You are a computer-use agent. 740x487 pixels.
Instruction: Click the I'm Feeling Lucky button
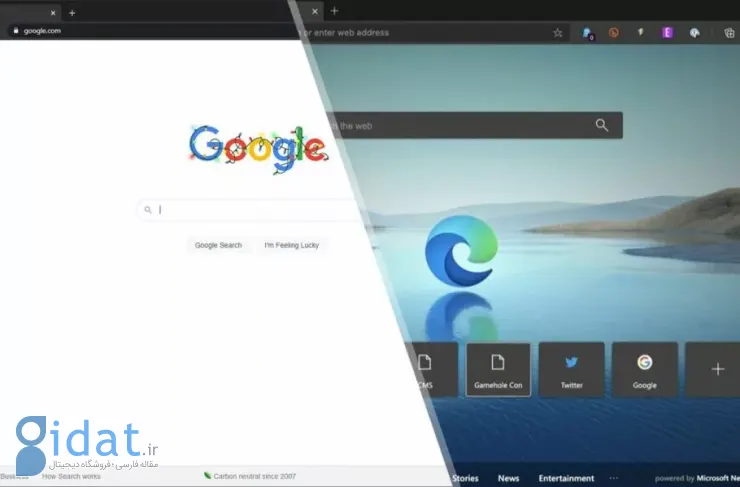tap(292, 245)
